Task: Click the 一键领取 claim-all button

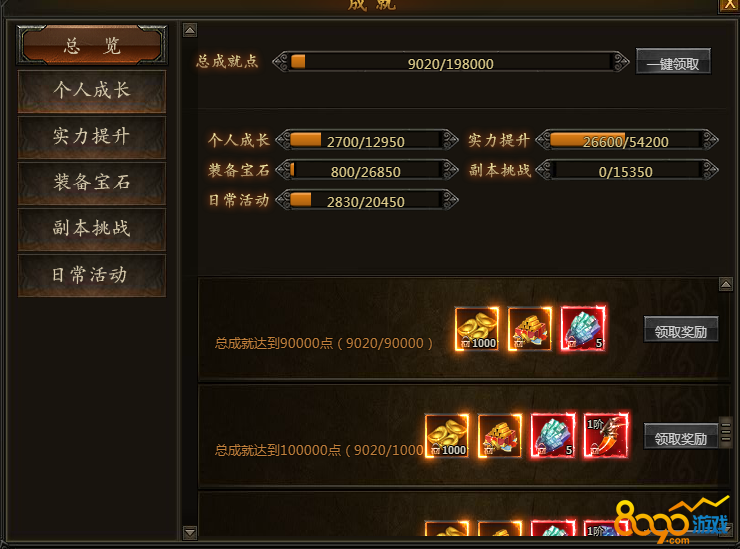Action: coord(673,61)
